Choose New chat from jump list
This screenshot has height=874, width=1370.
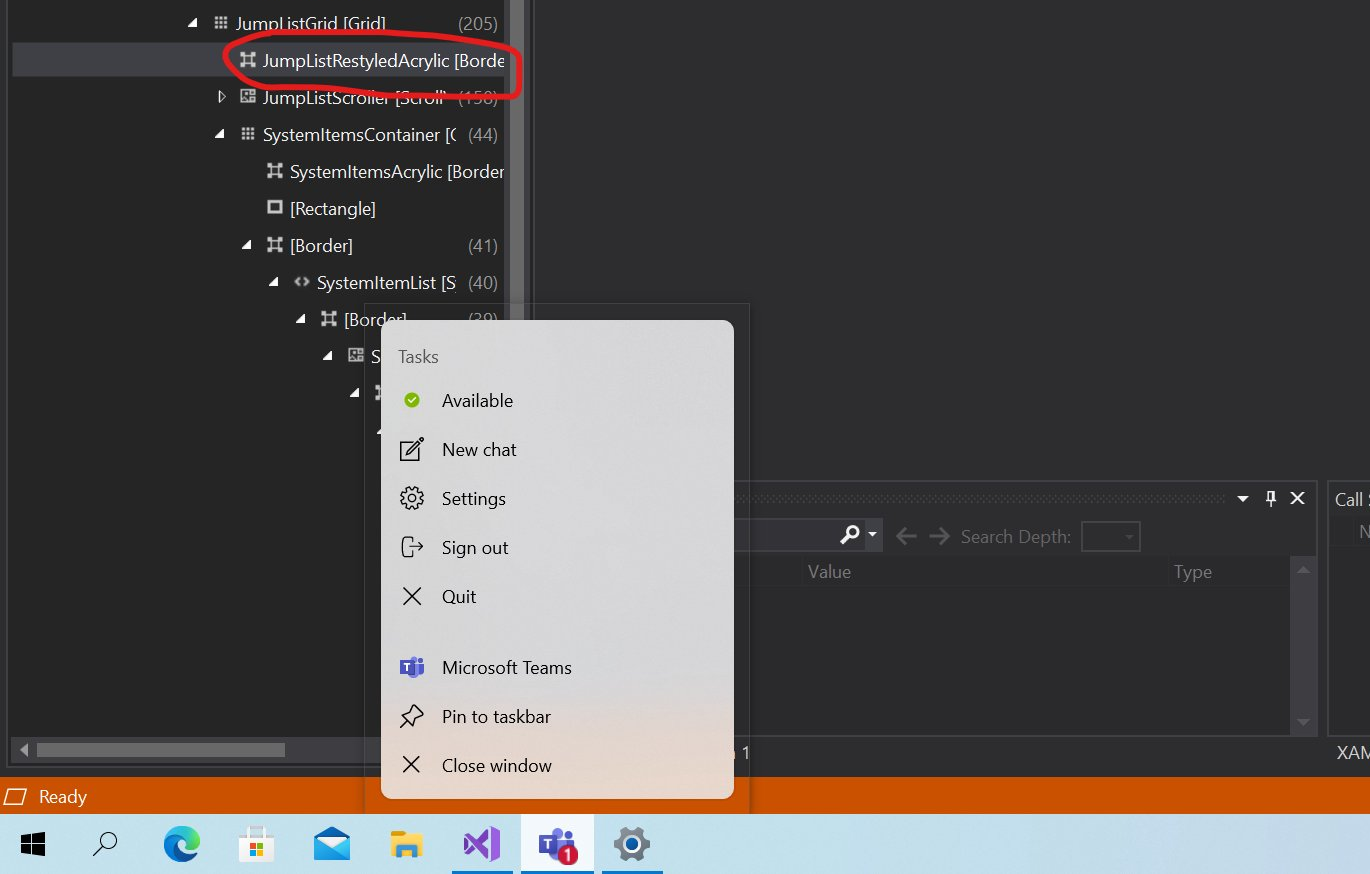479,450
